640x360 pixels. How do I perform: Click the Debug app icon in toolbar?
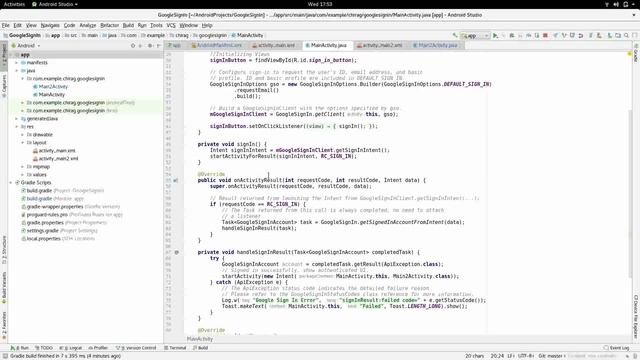pos(512,36)
